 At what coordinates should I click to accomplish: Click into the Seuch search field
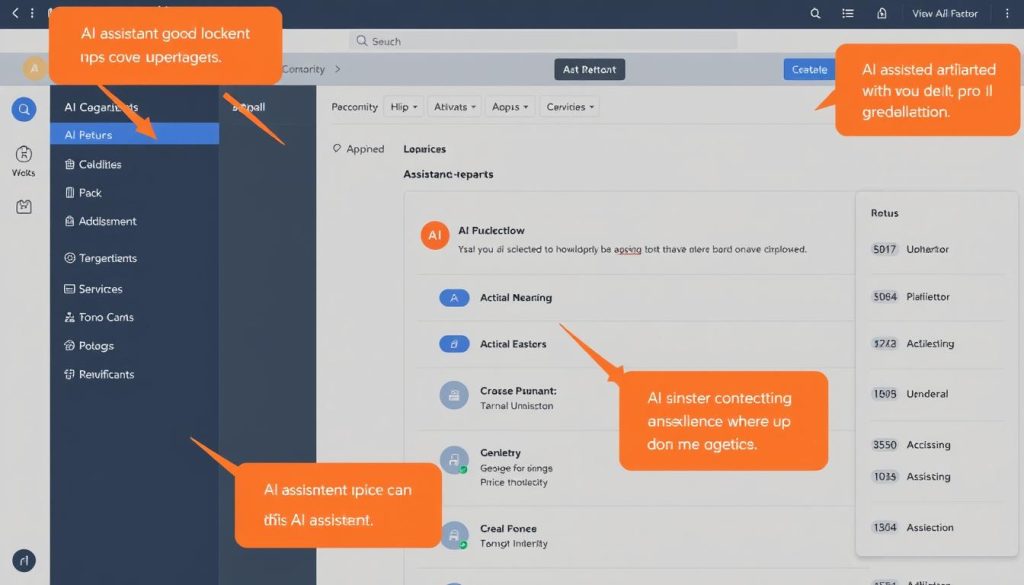pyautogui.click(x=545, y=41)
